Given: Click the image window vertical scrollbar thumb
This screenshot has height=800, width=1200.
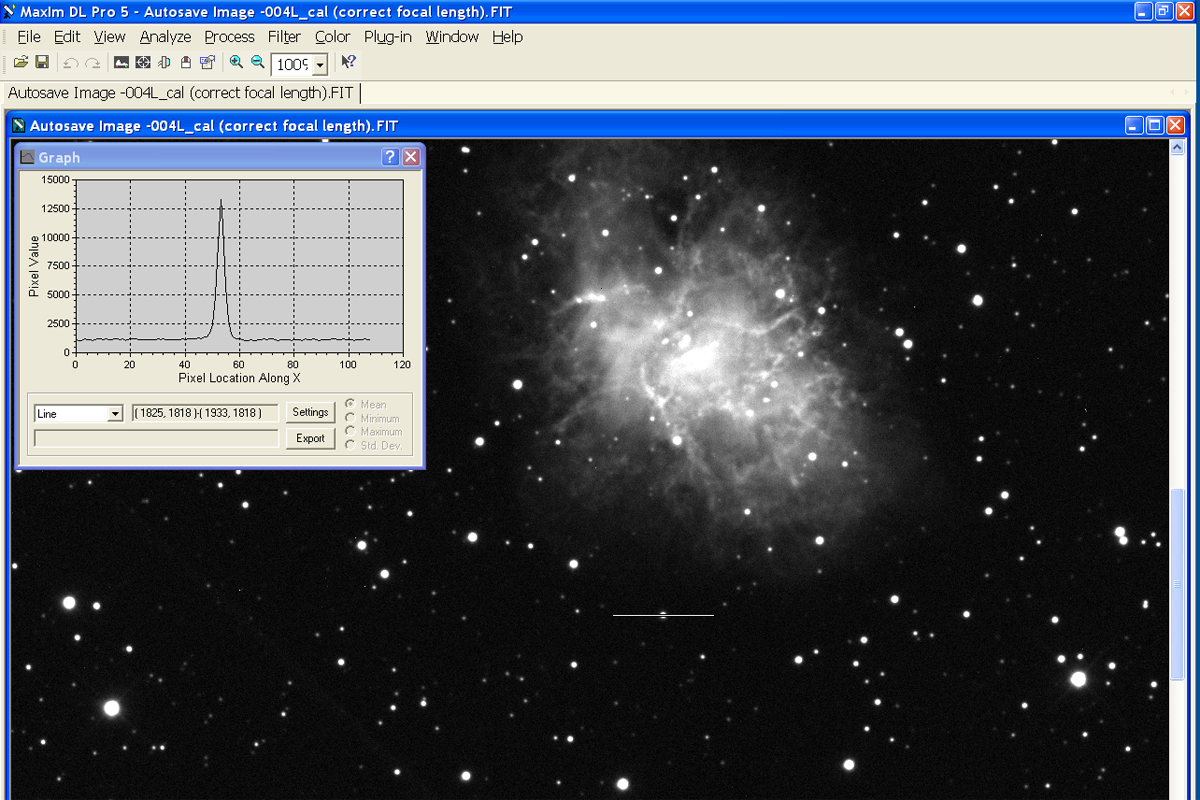Looking at the screenshot, I should coord(1178,585).
